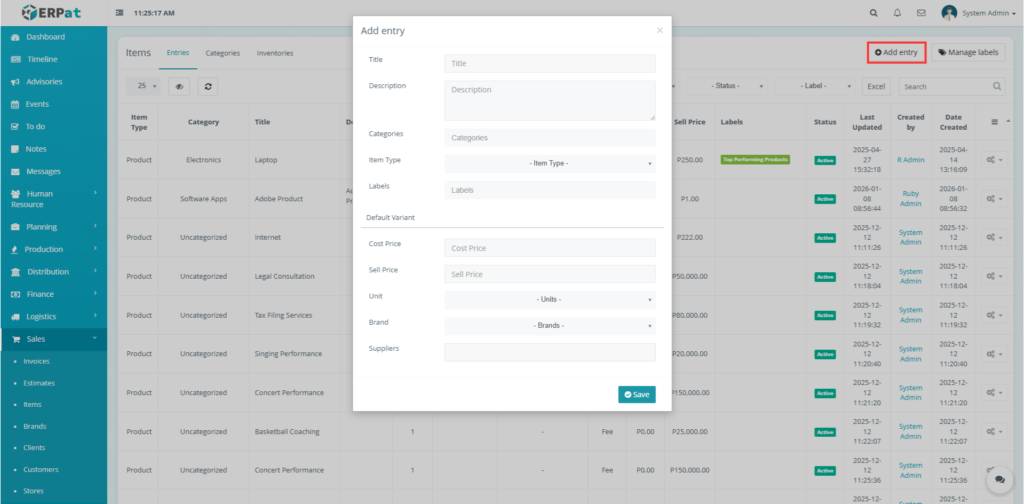Open gear actions for Singing Performance row
This screenshot has width=1024, height=504.
995,354
